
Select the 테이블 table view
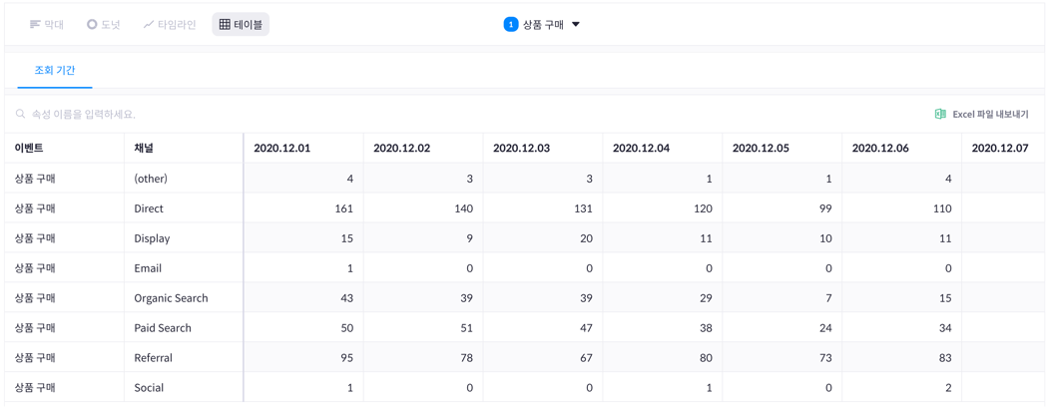[241, 24]
